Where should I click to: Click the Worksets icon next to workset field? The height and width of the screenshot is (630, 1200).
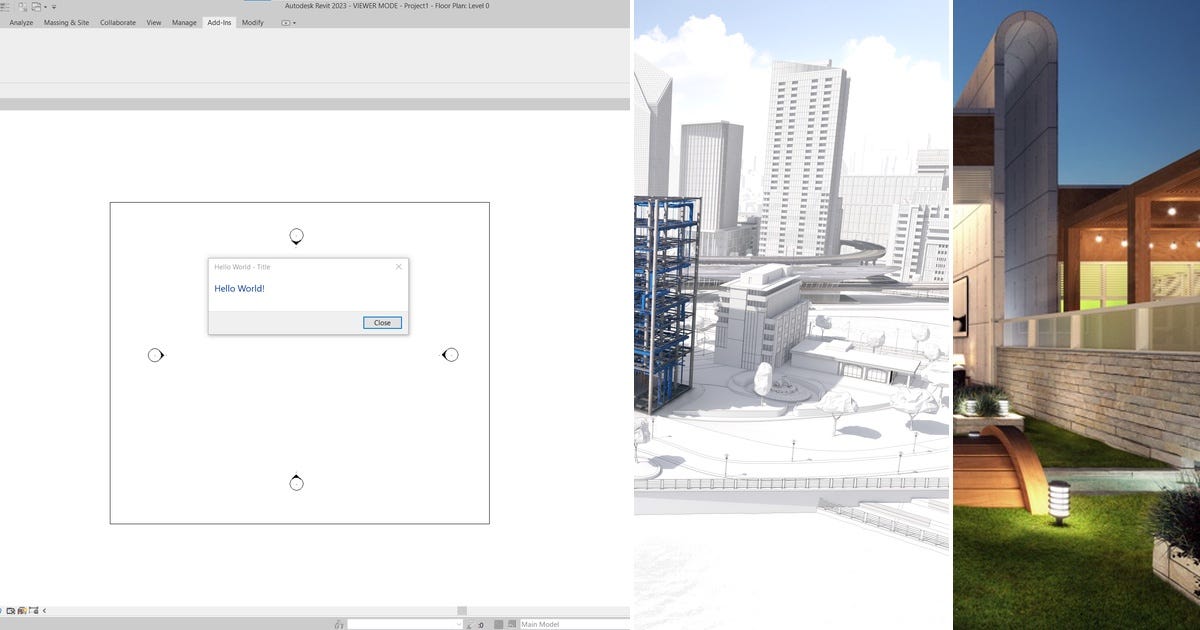click(x=338, y=623)
